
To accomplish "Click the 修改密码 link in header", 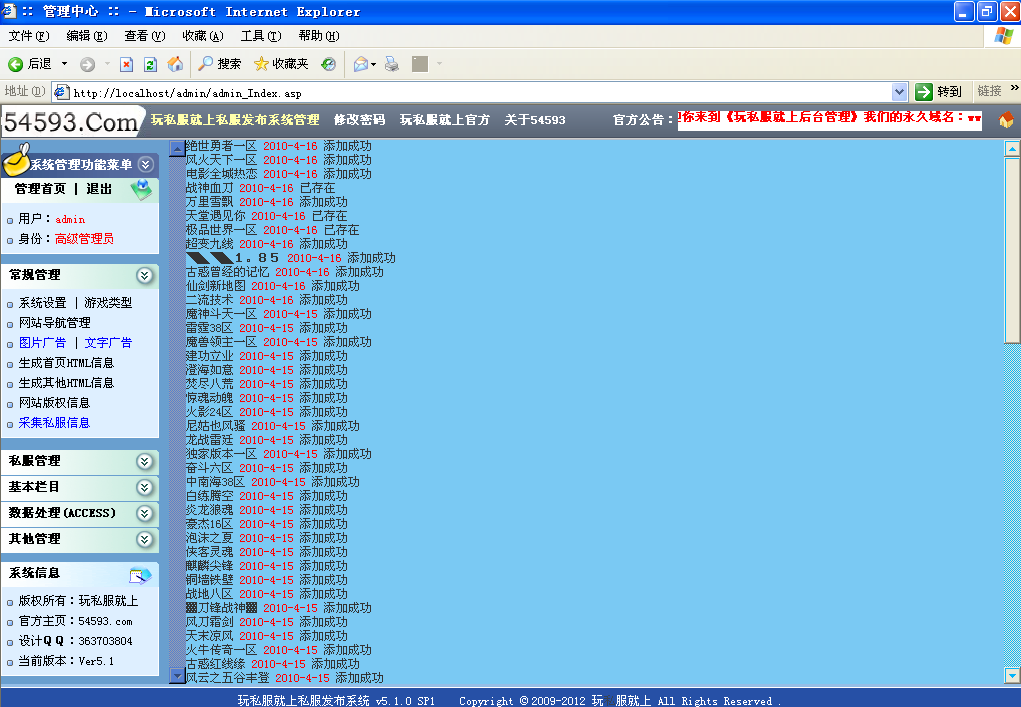I will (x=359, y=120).
